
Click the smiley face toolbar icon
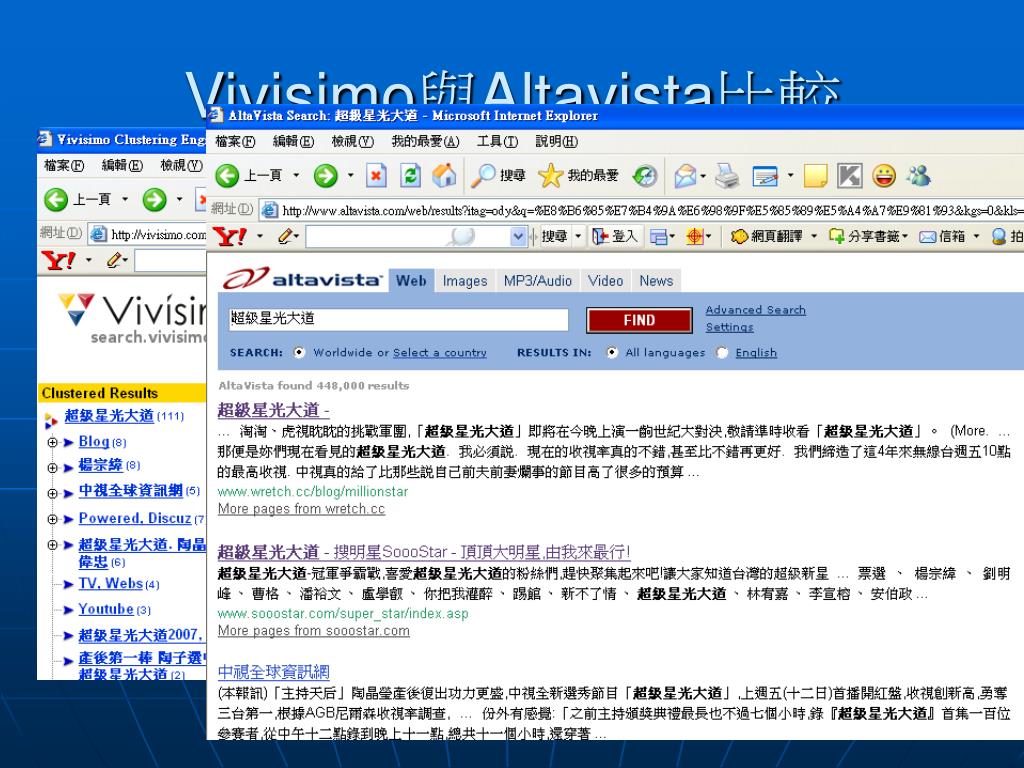(x=884, y=176)
